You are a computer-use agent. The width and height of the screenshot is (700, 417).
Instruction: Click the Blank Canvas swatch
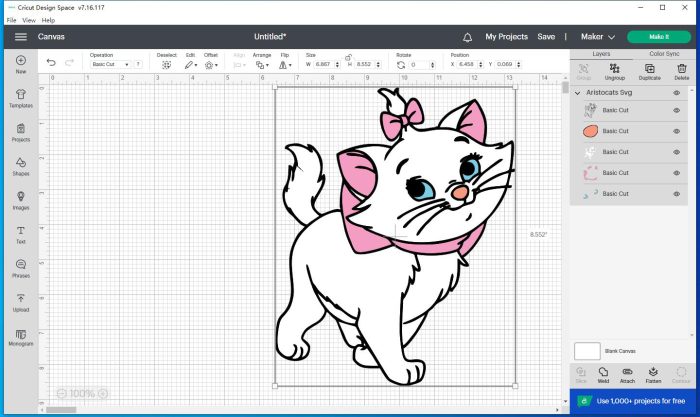587,351
